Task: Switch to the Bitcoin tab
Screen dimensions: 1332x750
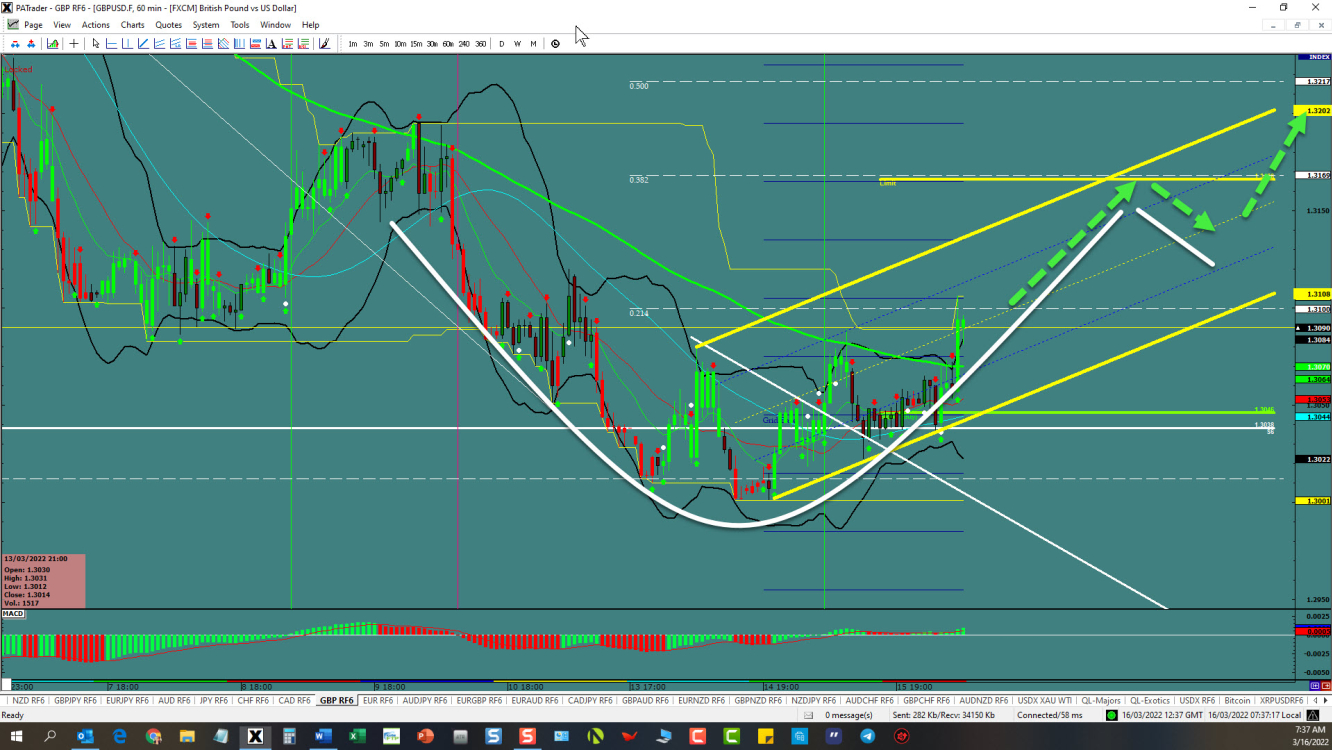Action: (x=1237, y=700)
